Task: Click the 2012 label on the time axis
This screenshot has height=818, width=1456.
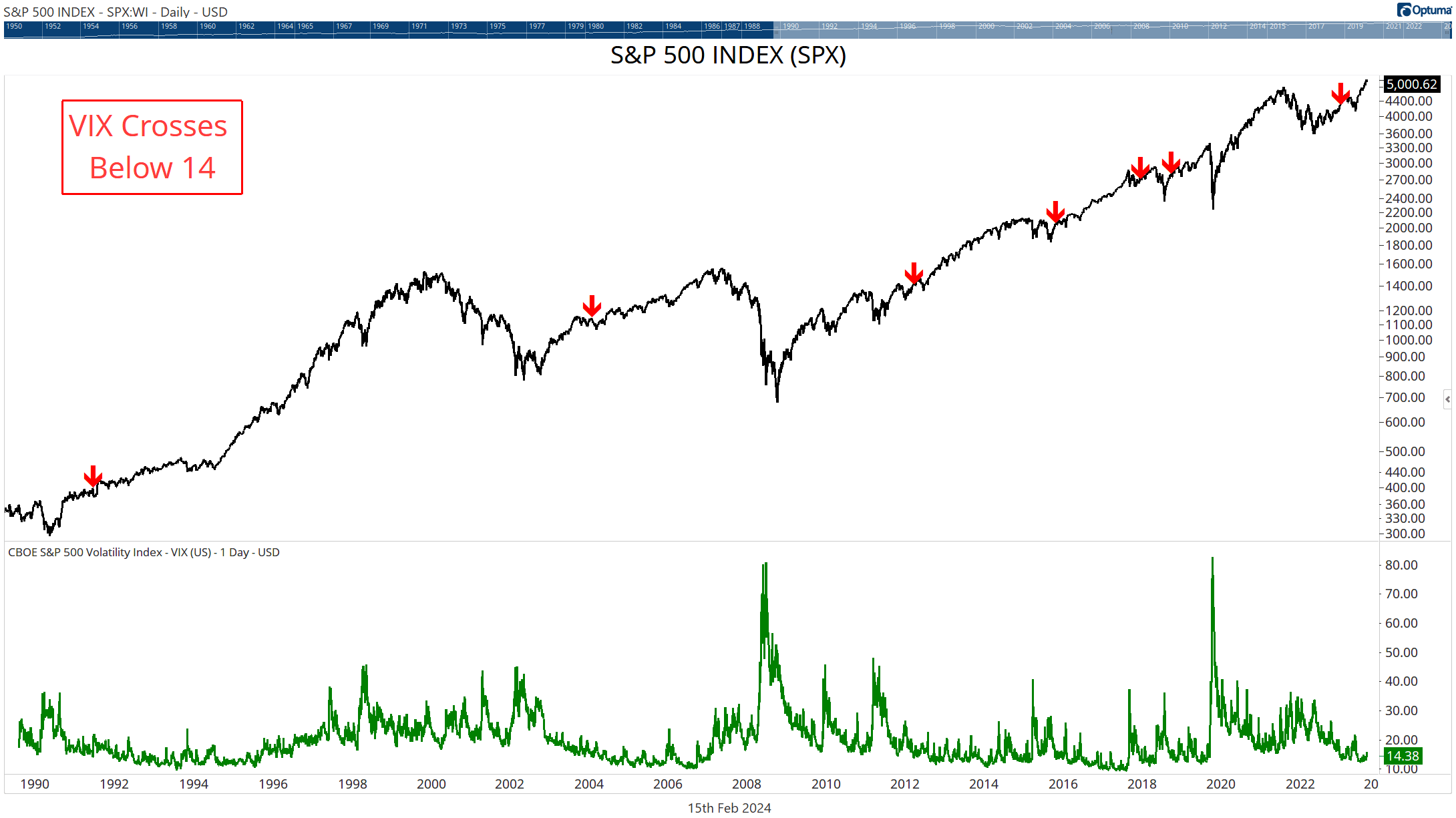Action: (x=905, y=784)
